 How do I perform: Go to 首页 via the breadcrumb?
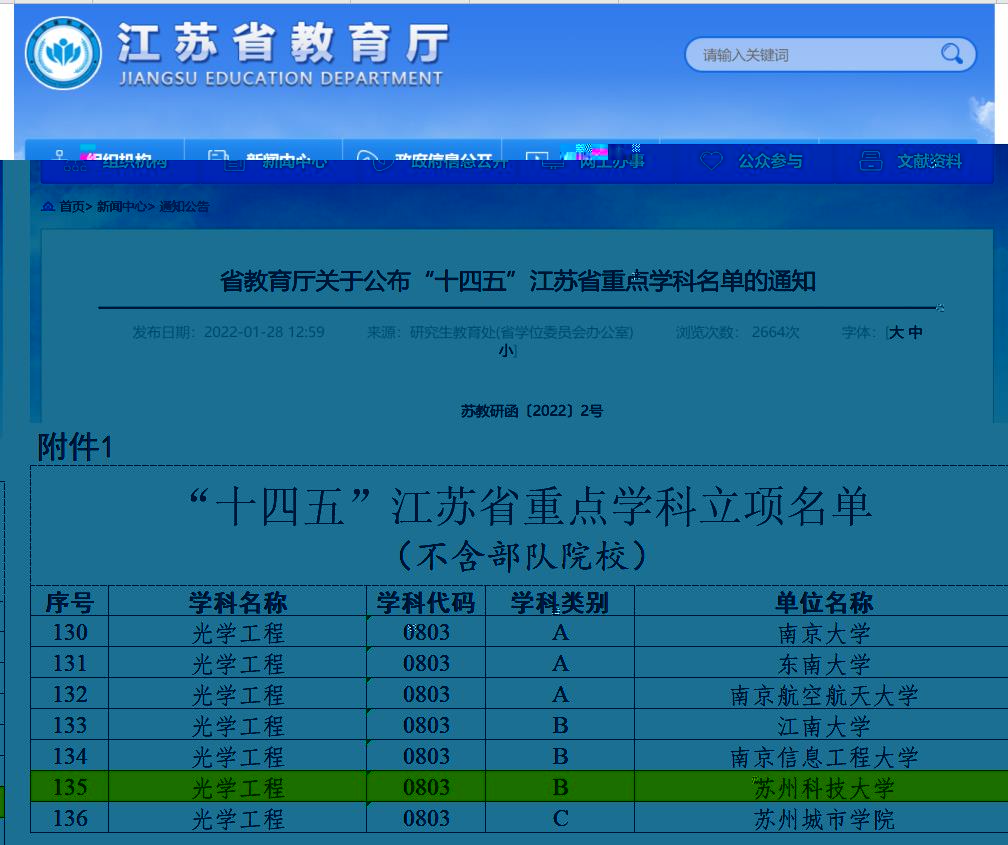tap(71, 206)
